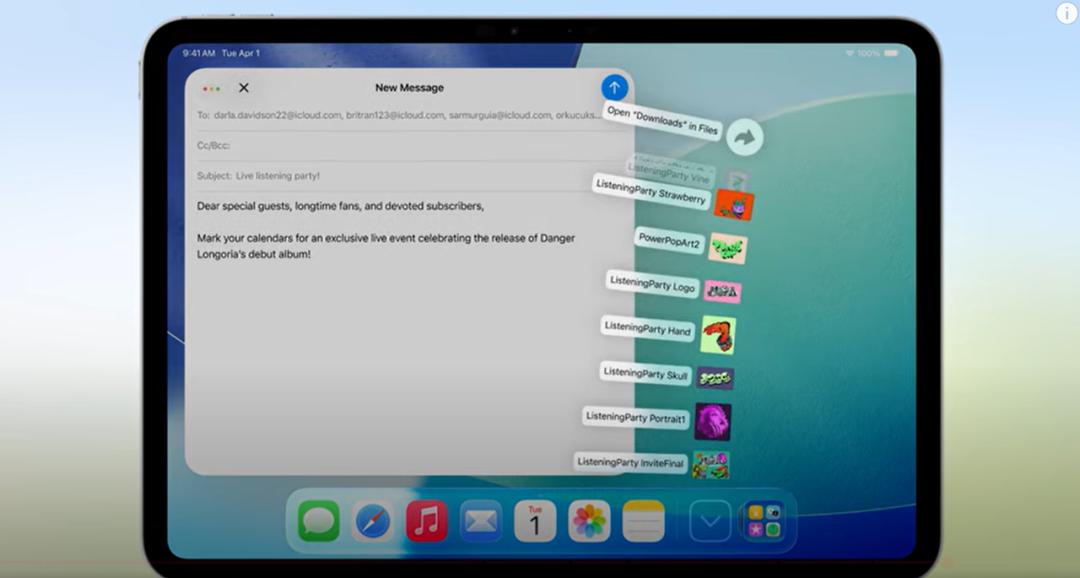Choose ListeningParty Strawberry file label
Screen dimensions: 1080x578
pos(651,192)
